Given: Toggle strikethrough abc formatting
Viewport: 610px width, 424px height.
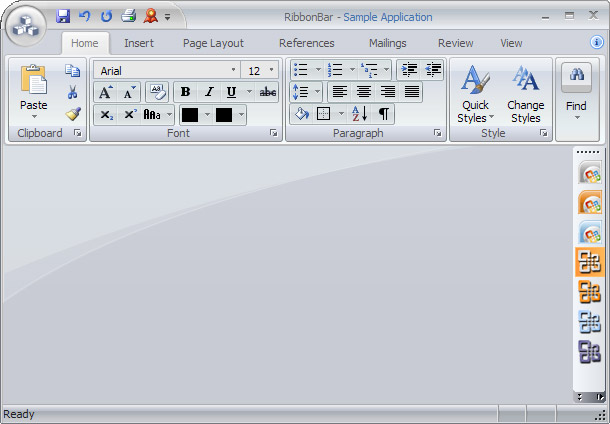Looking at the screenshot, I should tap(268, 92).
